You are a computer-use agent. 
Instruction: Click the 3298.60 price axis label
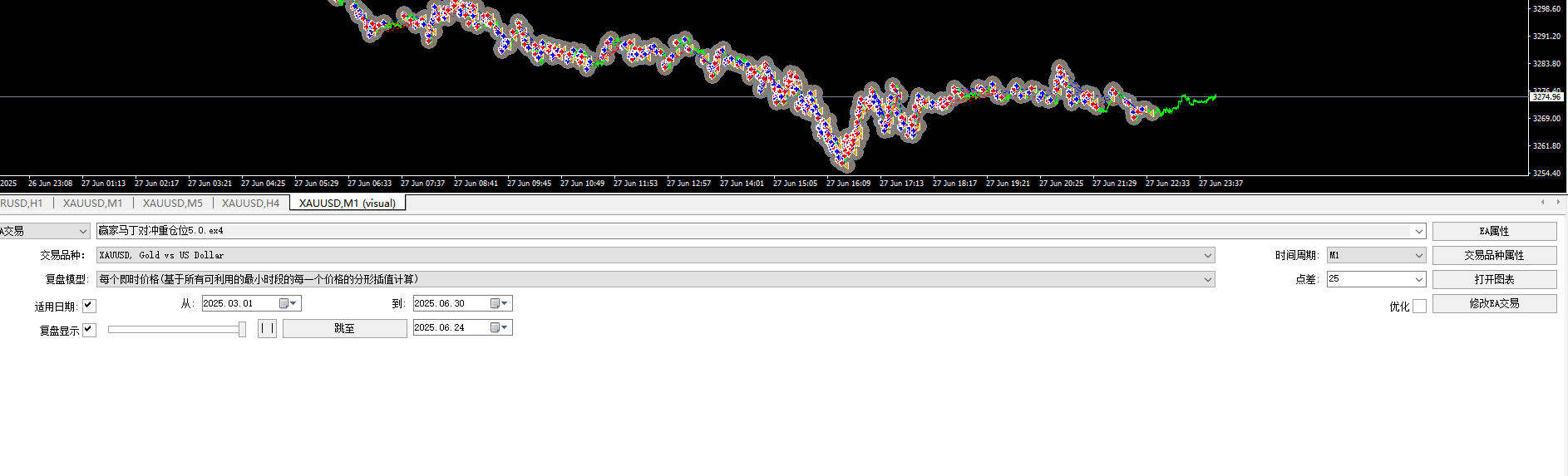click(1546, 8)
